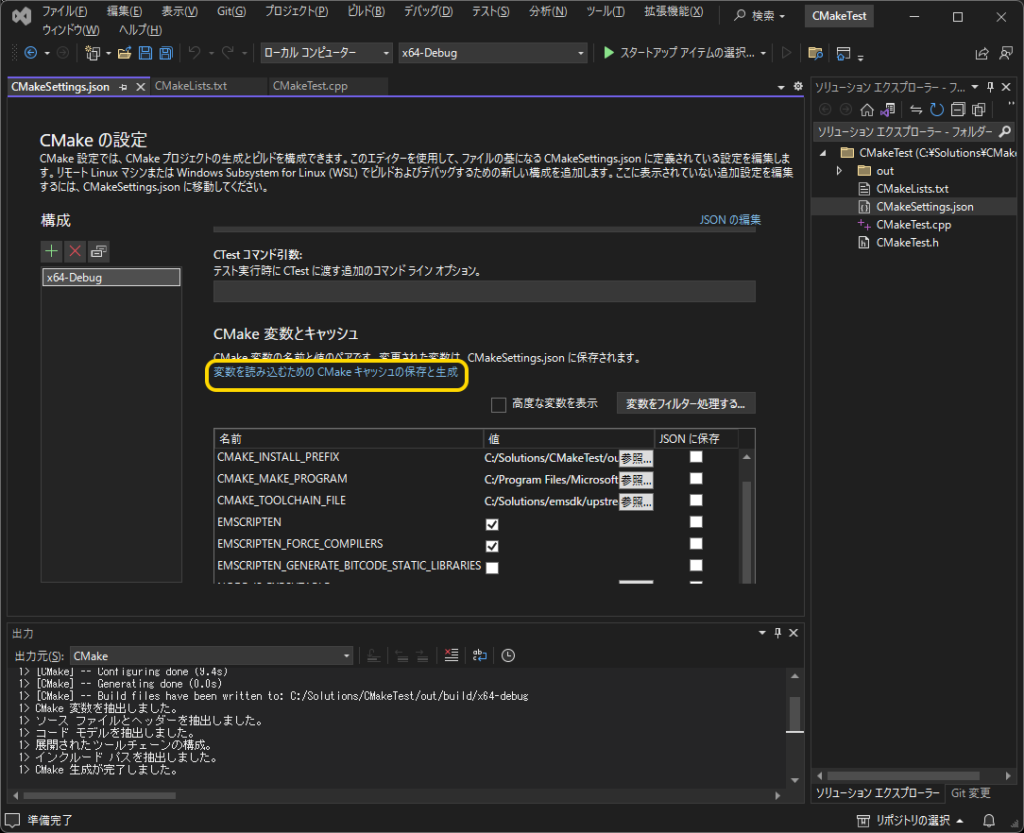Click the Save All double-floppy icon
The width and height of the screenshot is (1024, 833).
click(166, 53)
